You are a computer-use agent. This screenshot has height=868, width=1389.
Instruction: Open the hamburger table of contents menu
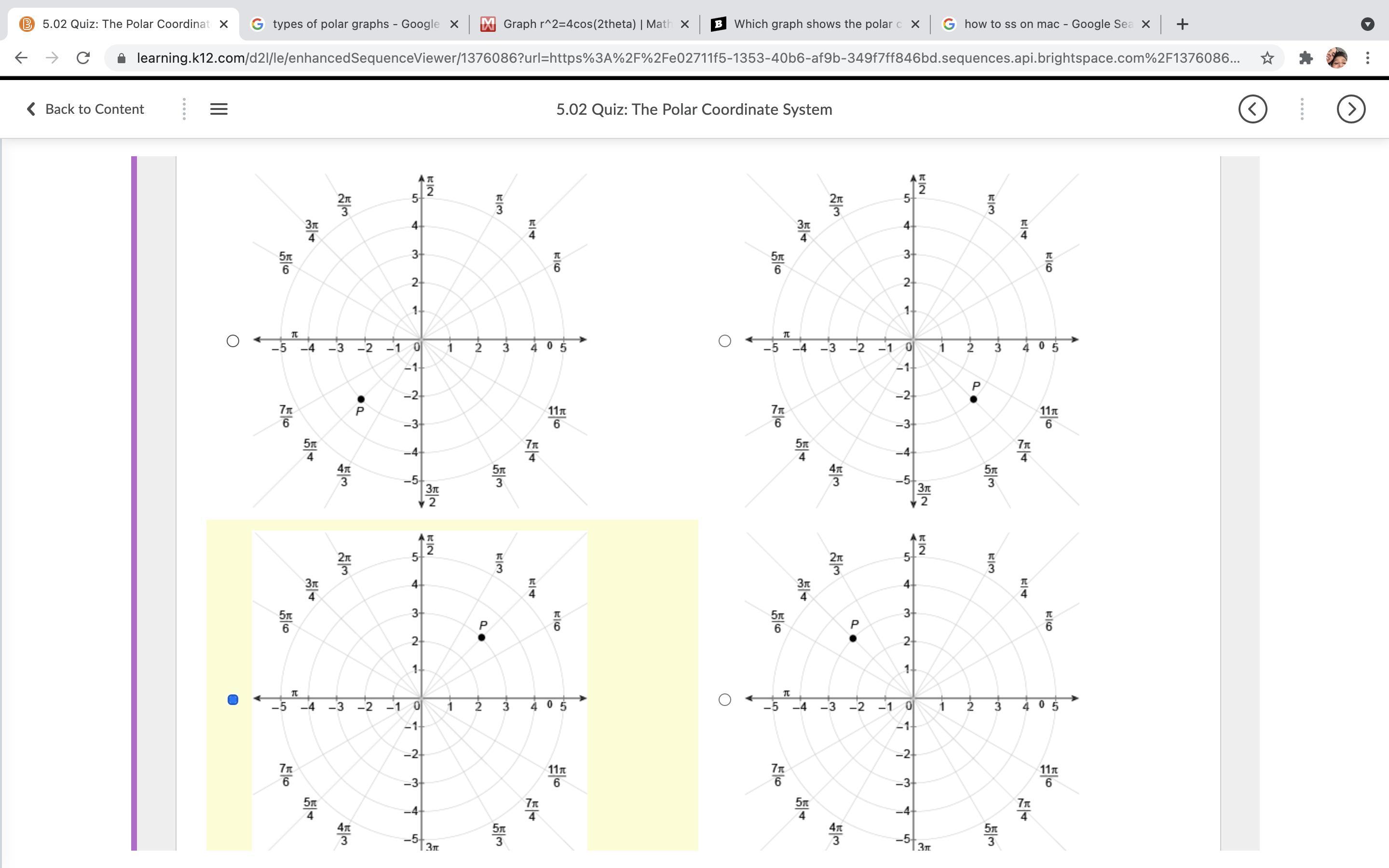218,109
